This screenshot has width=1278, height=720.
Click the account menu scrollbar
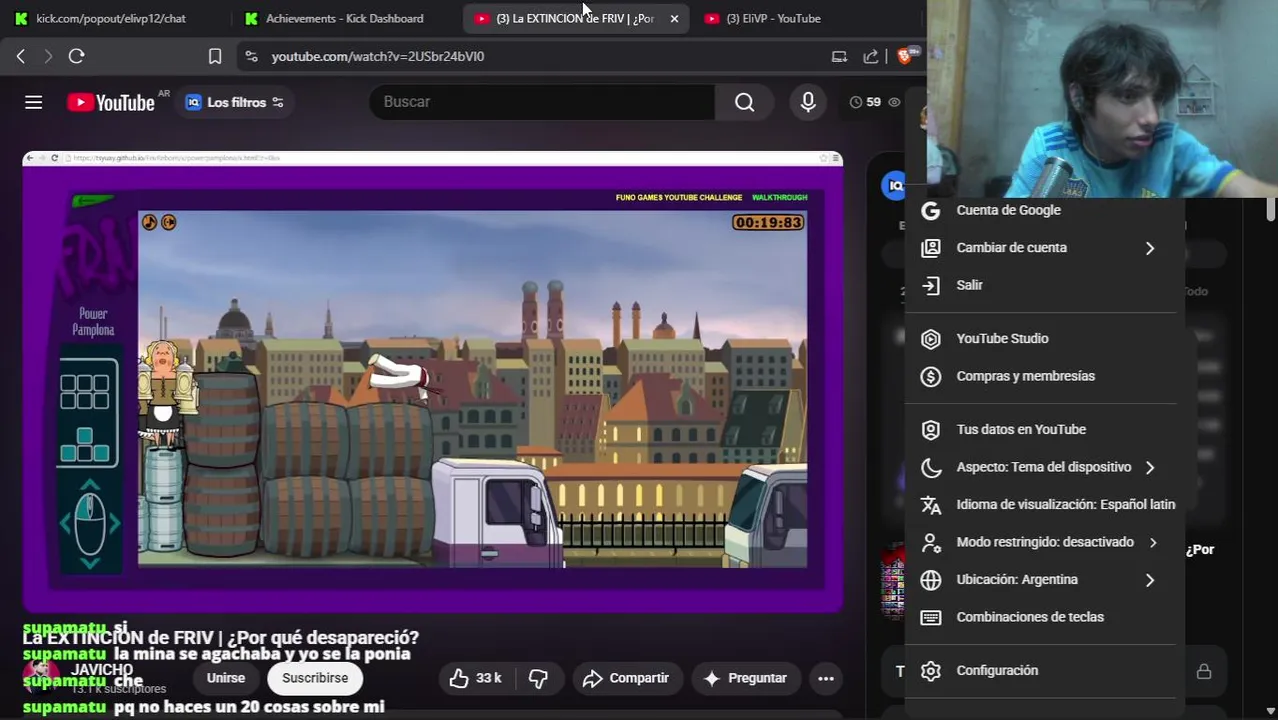tap(1270, 210)
